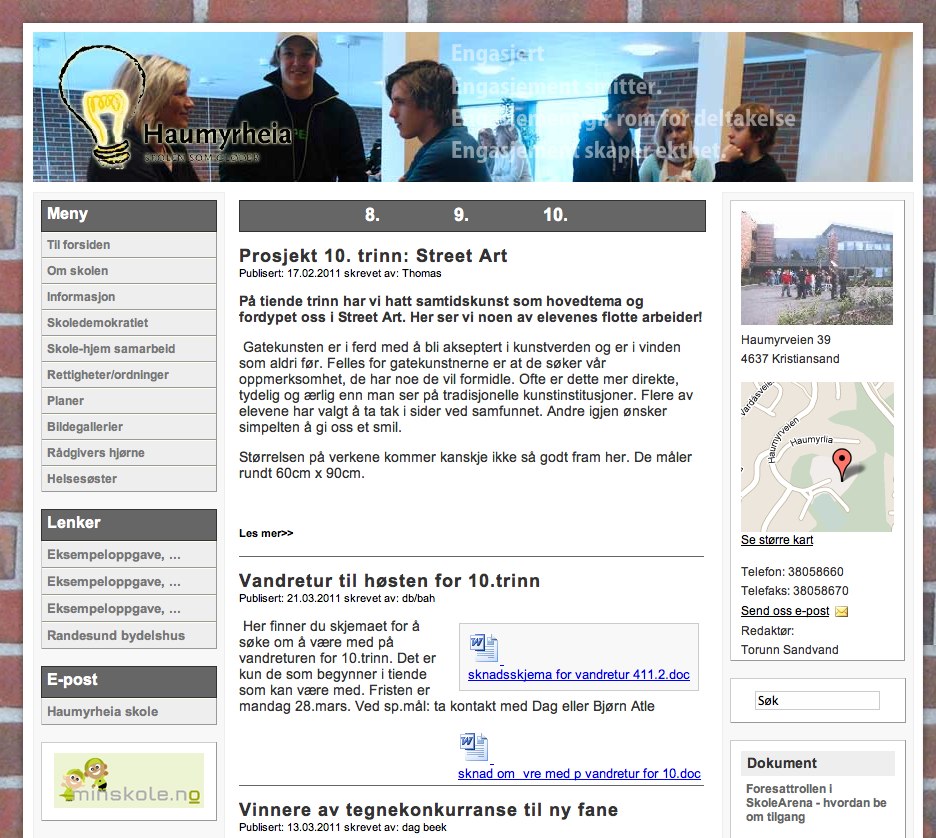
Task: Open Informasjon menu item
Action: 129,297
